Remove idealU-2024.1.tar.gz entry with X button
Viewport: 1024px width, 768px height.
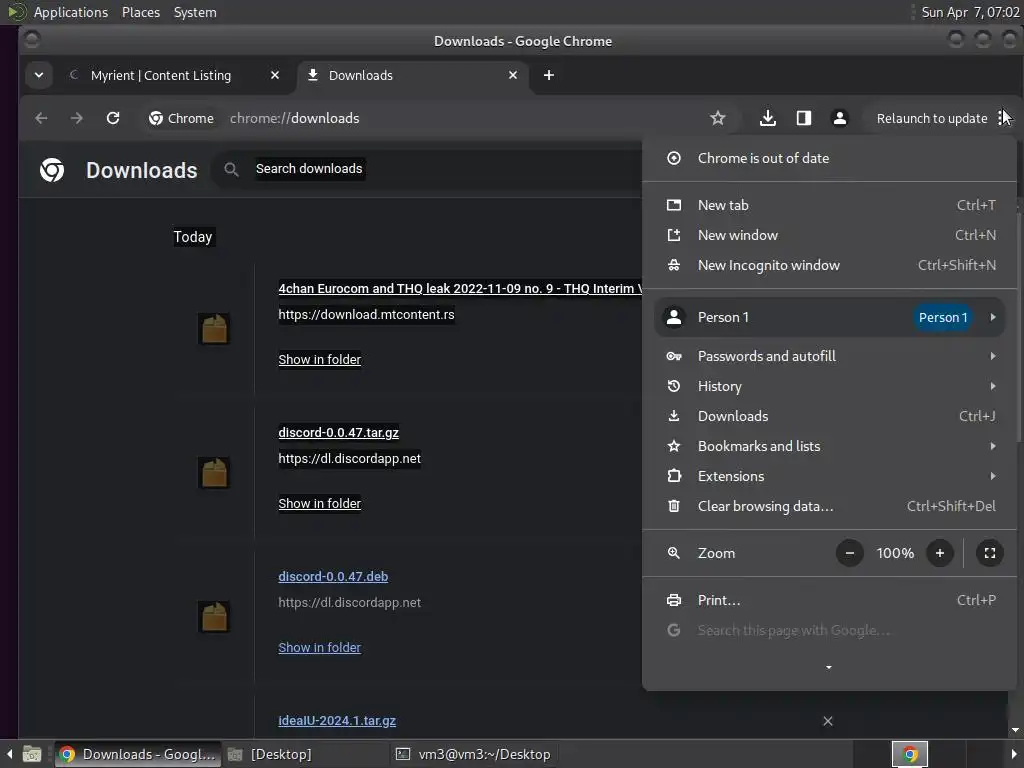click(x=828, y=721)
